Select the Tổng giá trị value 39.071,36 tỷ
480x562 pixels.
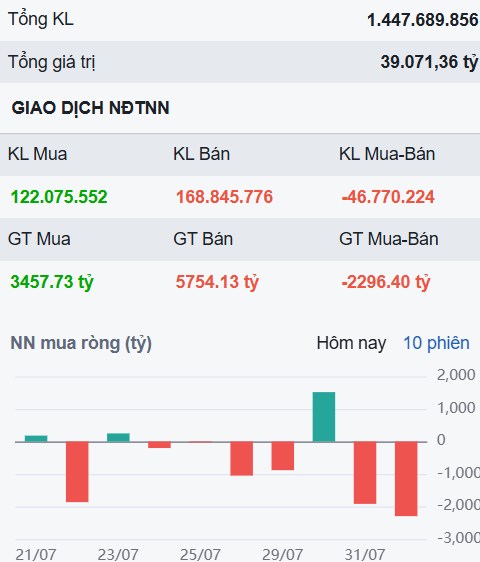pyautogui.click(x=429, y=62)
